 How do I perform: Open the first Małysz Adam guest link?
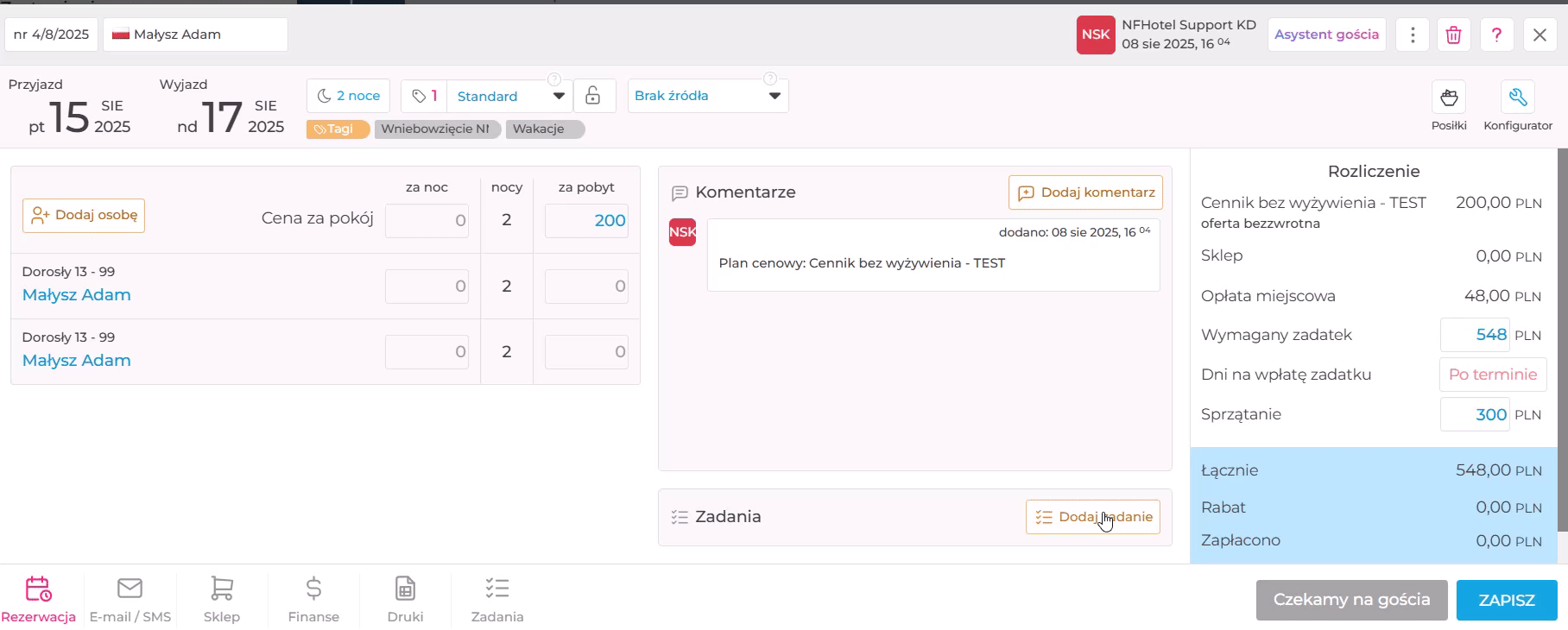pos(77,295)
